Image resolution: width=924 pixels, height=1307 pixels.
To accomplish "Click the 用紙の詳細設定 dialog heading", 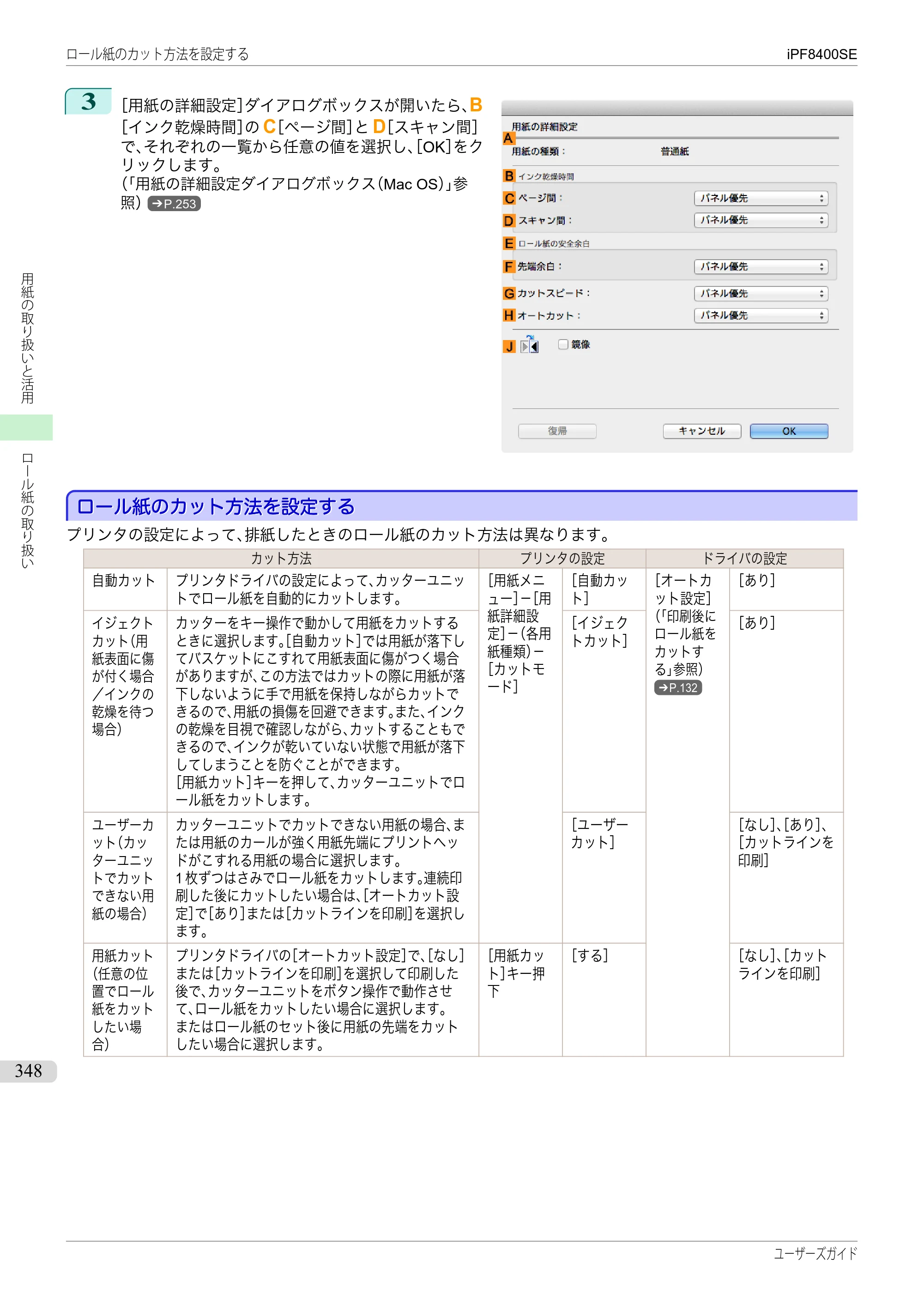I will click(x=544, y=127).
